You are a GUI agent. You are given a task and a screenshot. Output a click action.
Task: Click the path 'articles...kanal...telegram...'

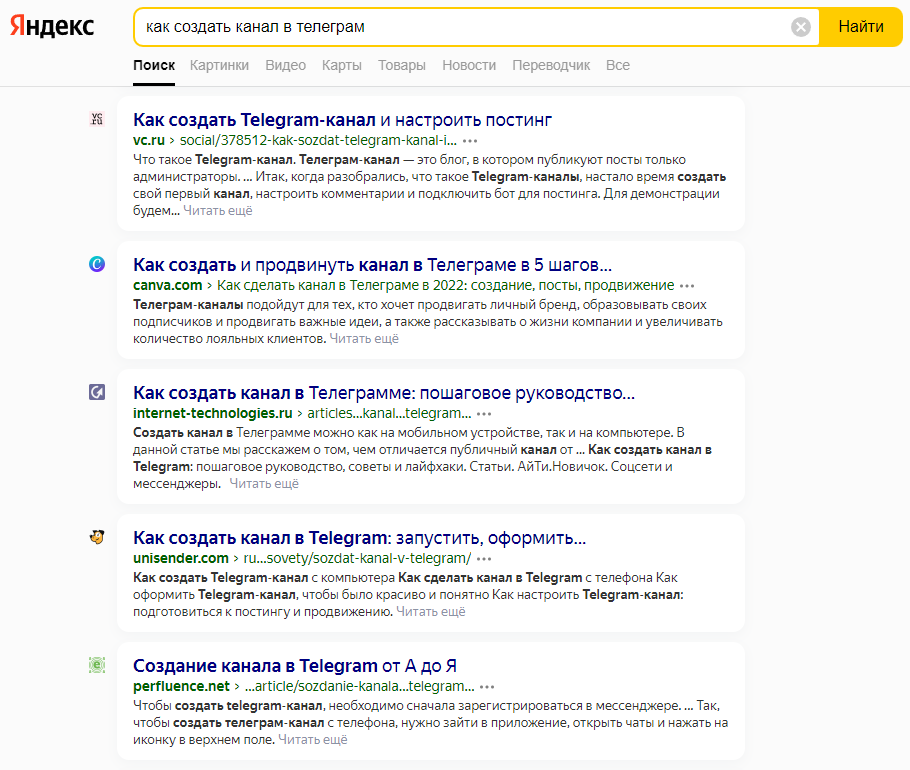point(389,413)
